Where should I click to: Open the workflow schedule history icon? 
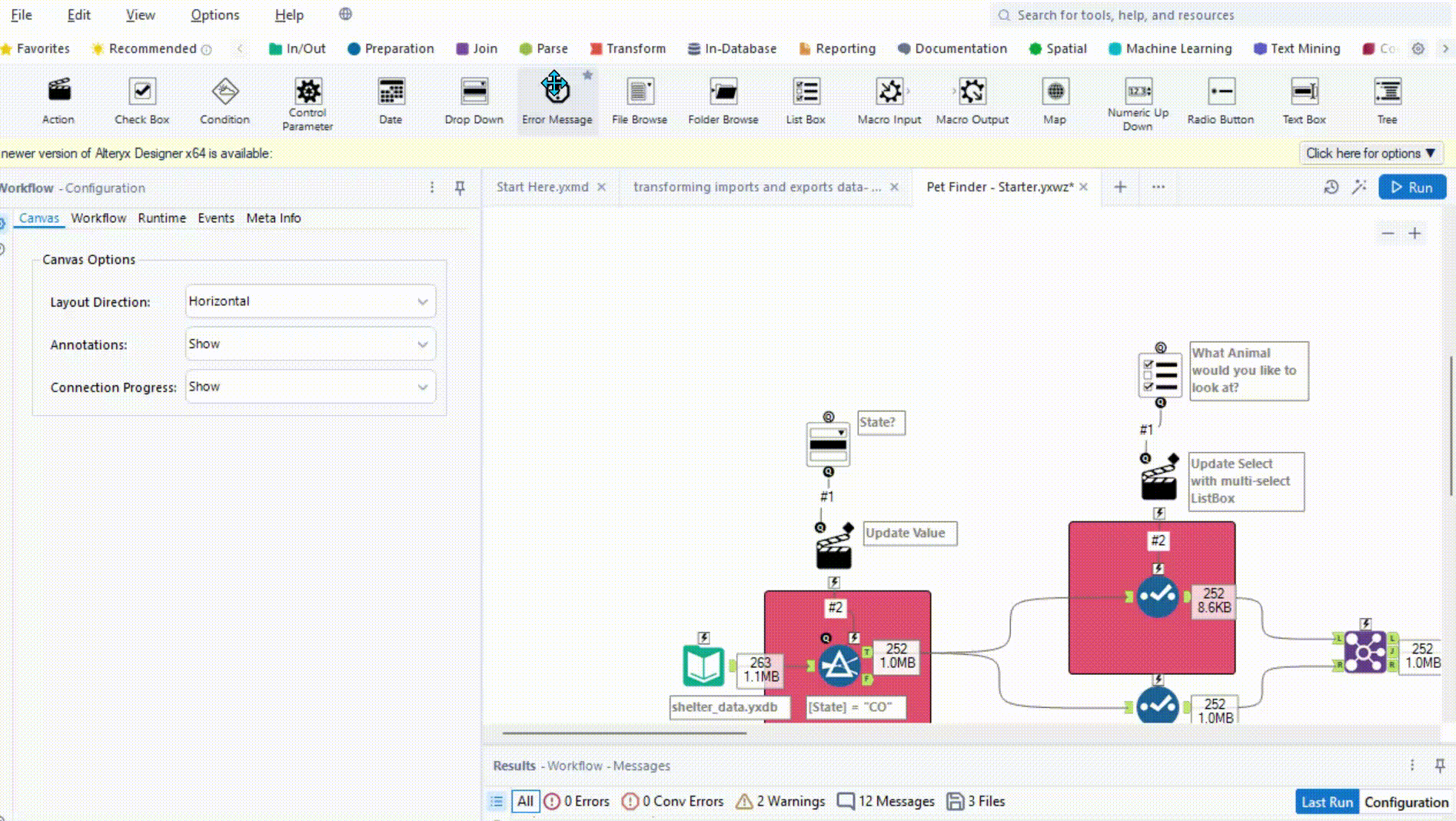1331,188
